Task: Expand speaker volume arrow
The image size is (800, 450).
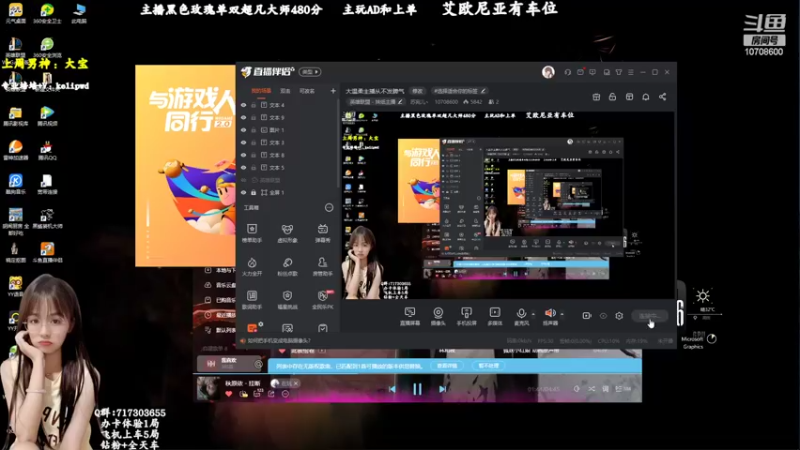Action: click(x=562, y=314)
